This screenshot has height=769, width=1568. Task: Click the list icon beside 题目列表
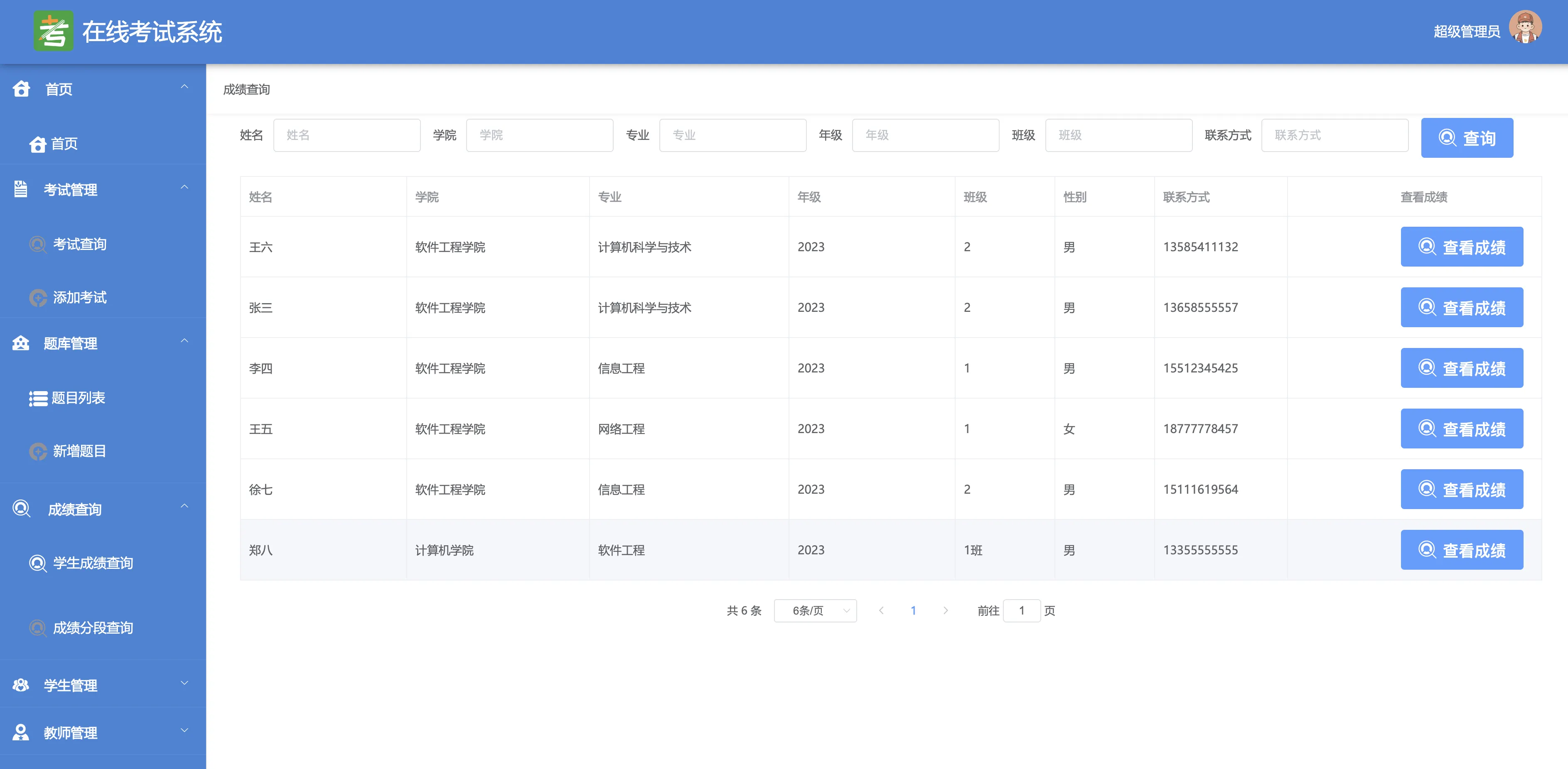38,399
